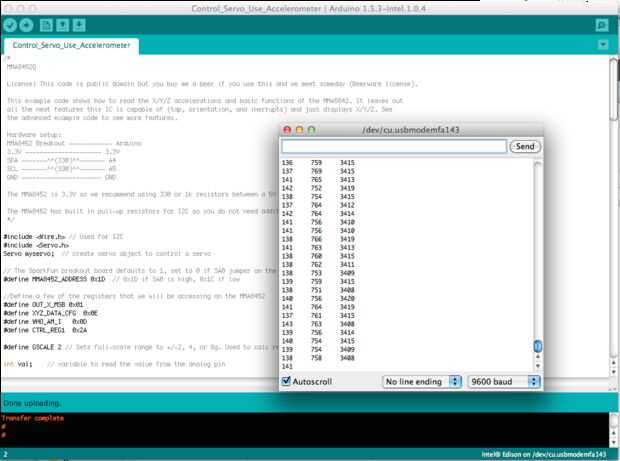Viewport: 620px width, 461px height.
Task: Create a New sketch with the toolbar icon
Action: point(46,25)
